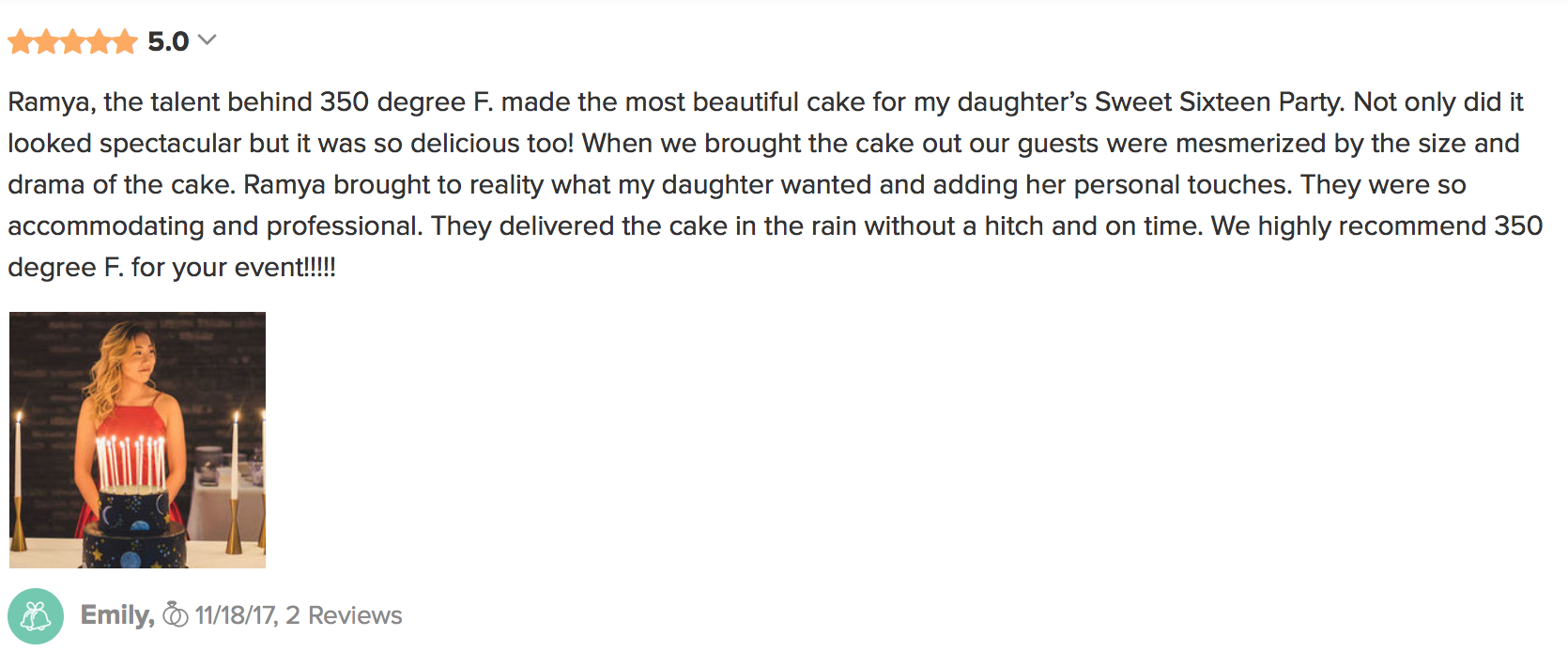Click the review line starting 'looked spectacular'
The image size is (1568, 652).
click(x=763, y=143)
